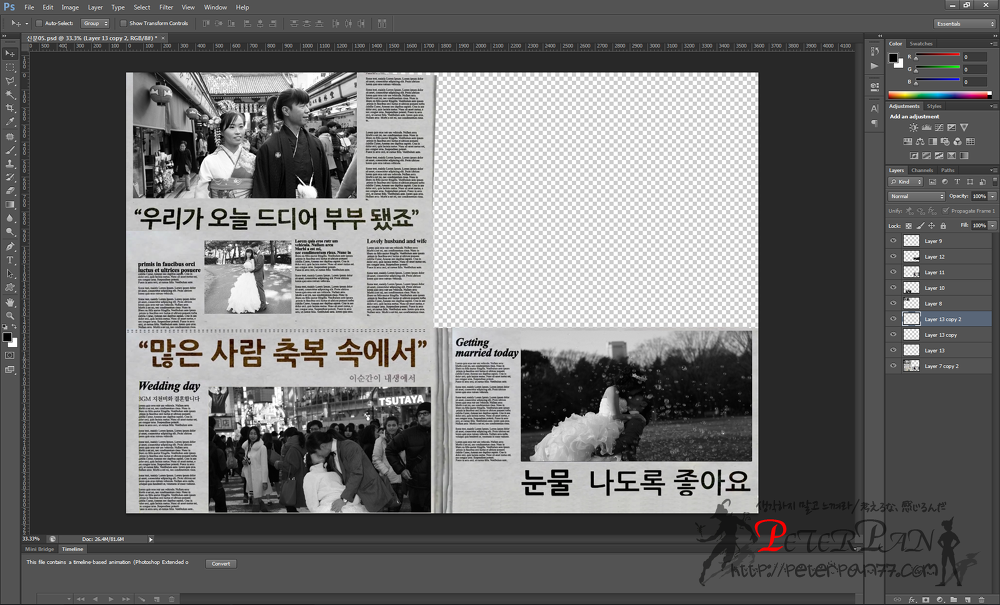Open the Group dropdown in options bar

coord(95,23)
